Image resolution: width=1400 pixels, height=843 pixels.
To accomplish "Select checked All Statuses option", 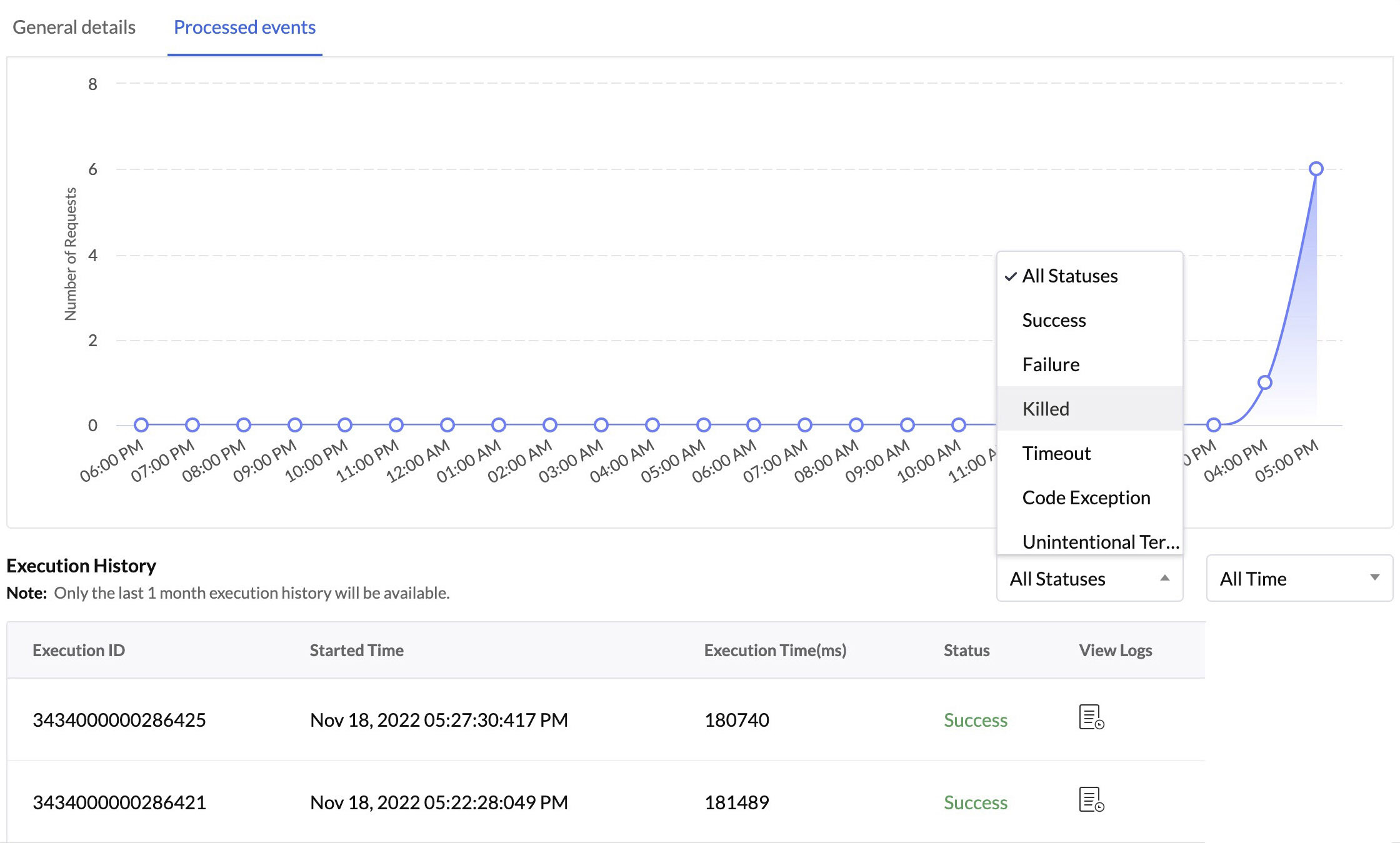I will [x=1069, y=276].
